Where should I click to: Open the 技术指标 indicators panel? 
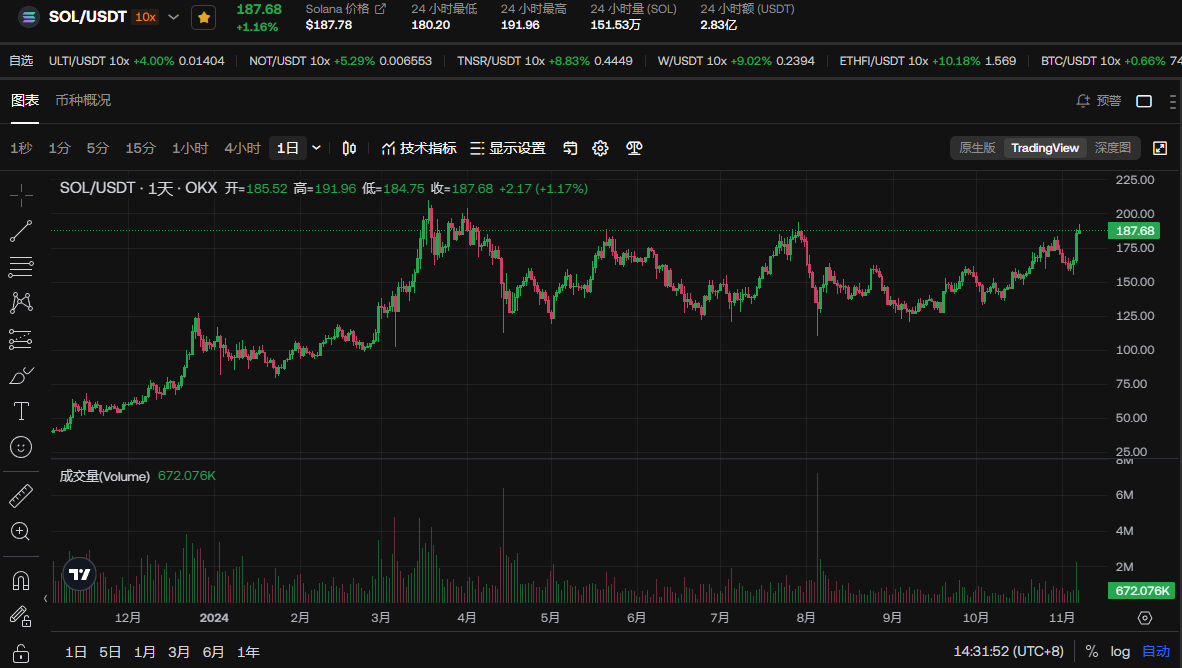point(419,148)
